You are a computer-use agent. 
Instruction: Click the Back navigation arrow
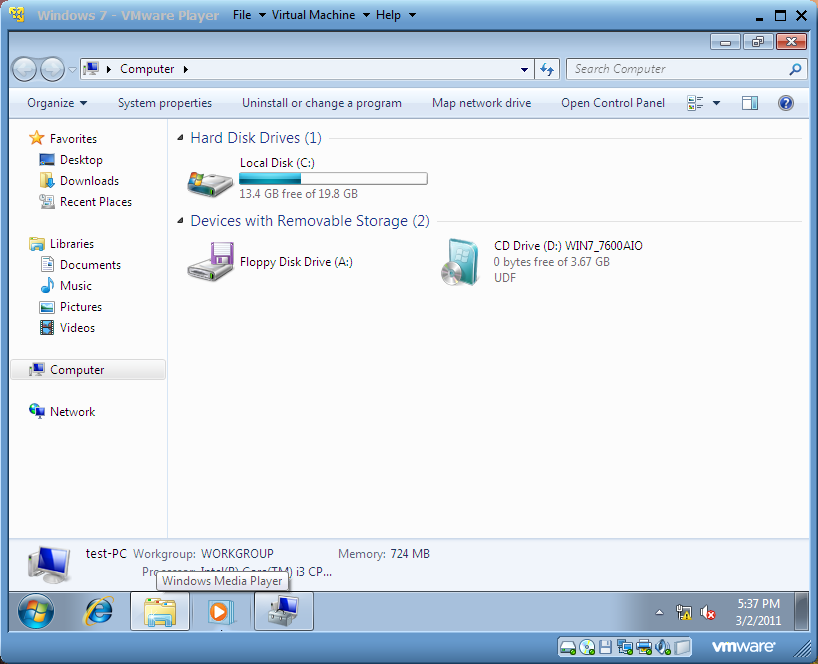(24, 69)
